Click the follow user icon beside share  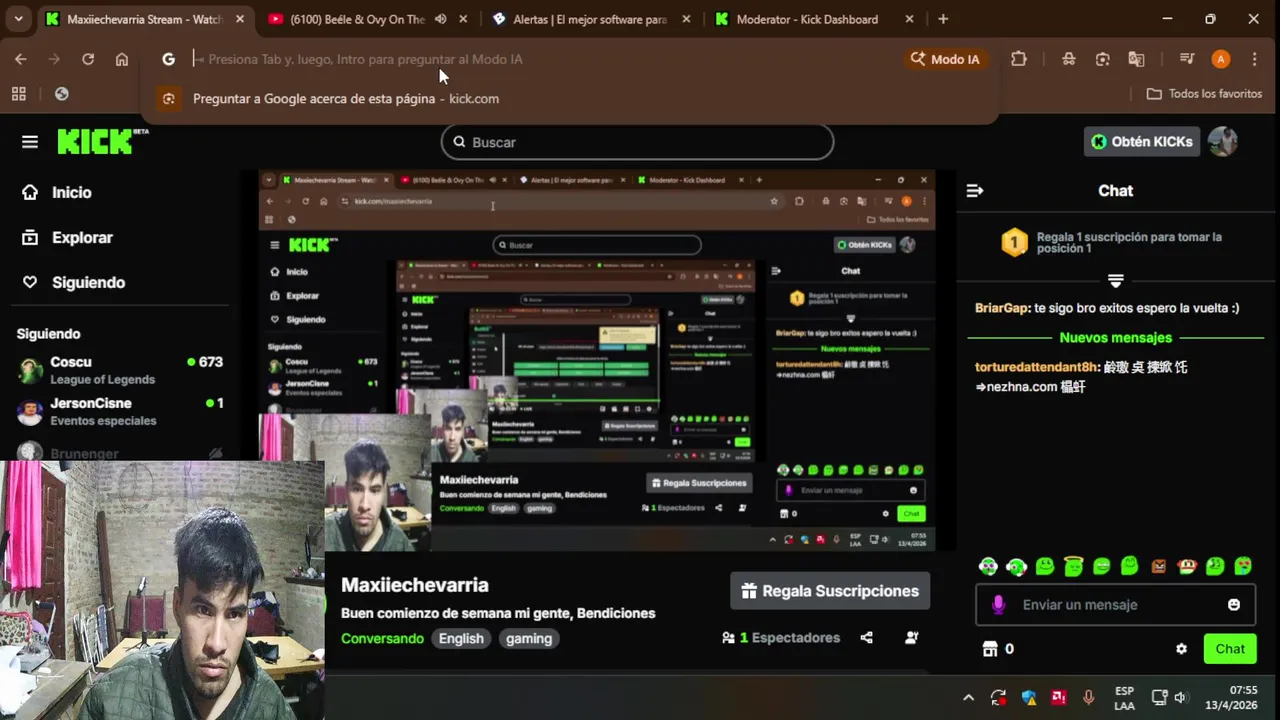coord(911,638)
